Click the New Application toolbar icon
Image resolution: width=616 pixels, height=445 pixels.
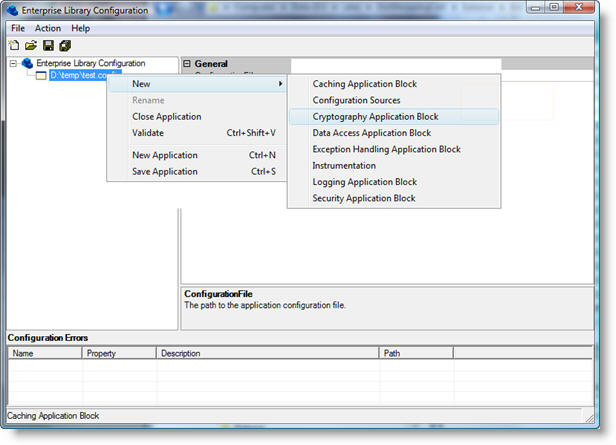(14, 46)
